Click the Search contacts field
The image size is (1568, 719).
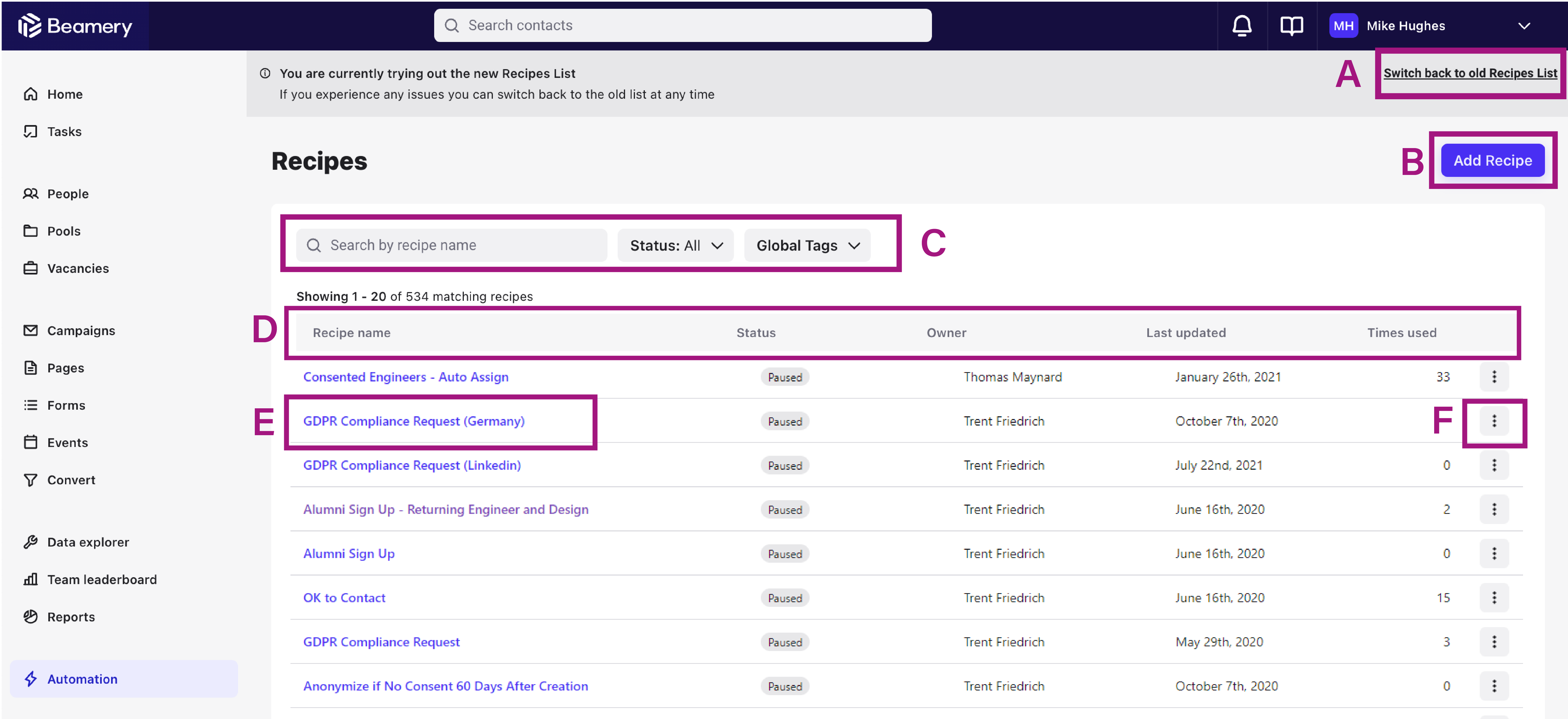(682, 26)
